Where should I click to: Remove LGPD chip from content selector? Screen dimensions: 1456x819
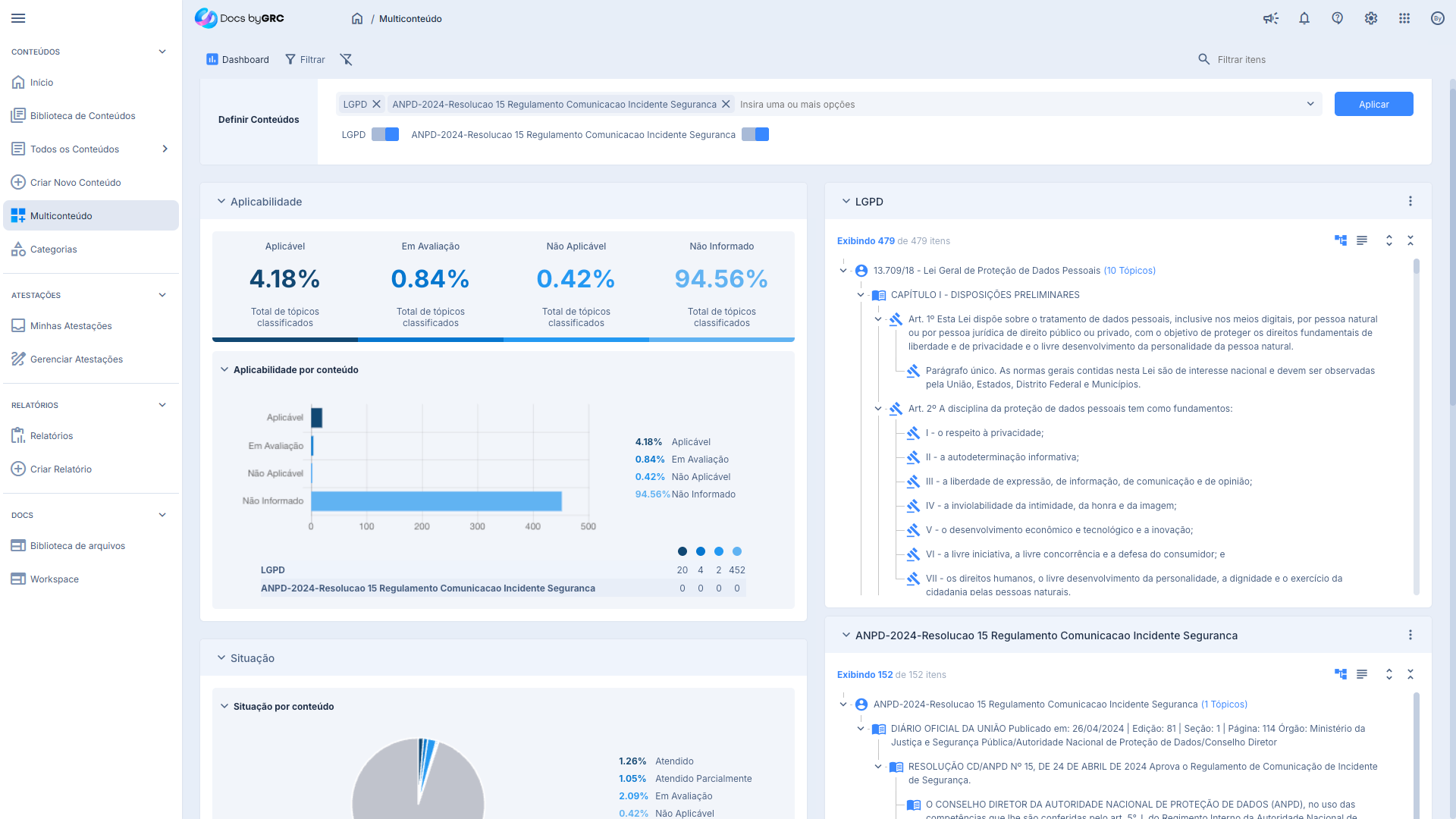point(376,104)
